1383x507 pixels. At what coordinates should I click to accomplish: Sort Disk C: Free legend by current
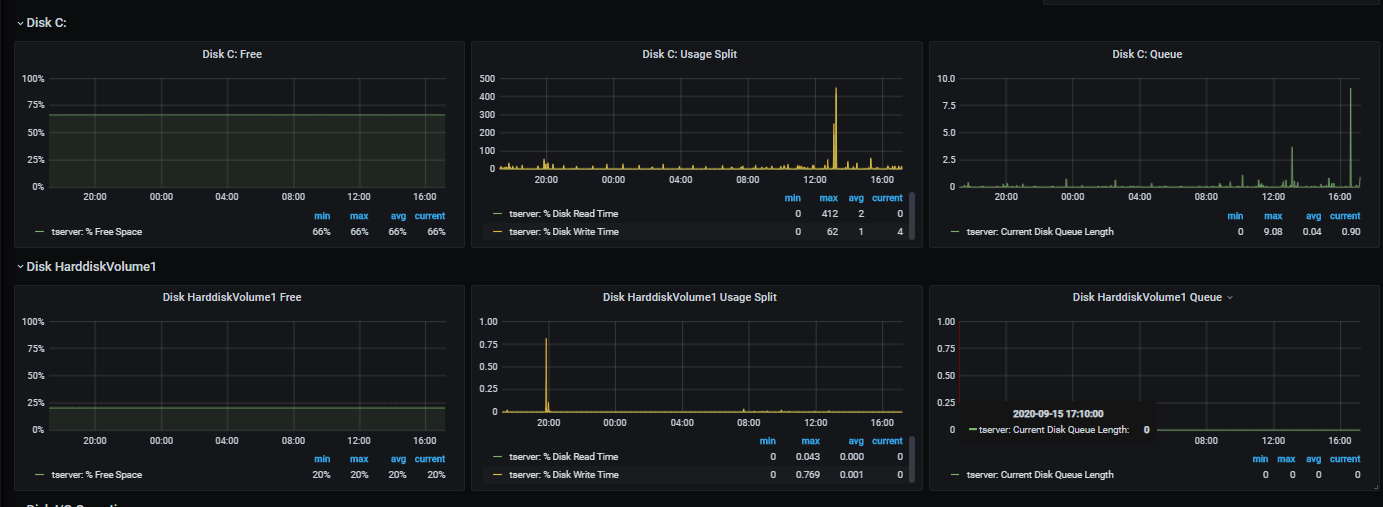pos(430,216)
